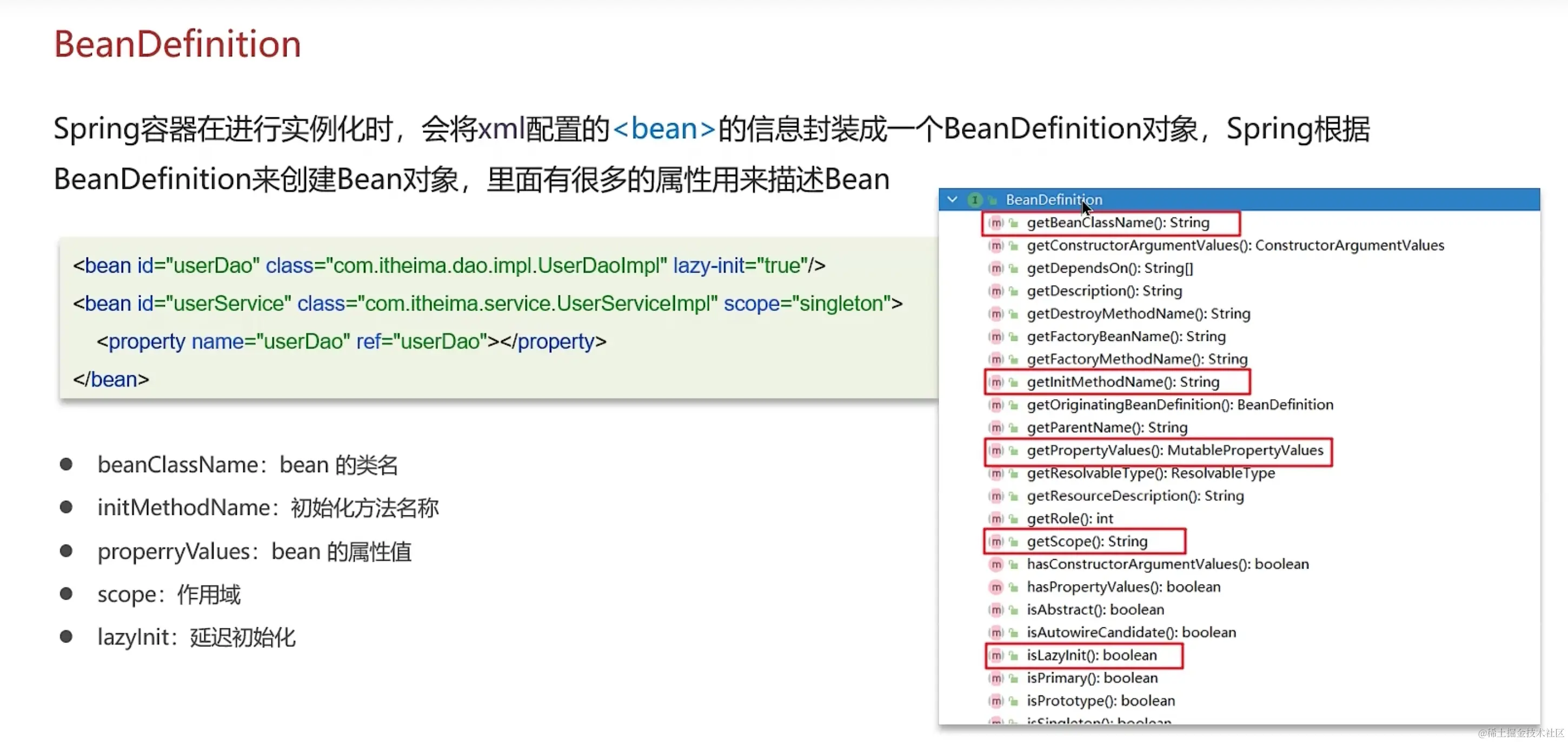Collapse the BeanDefinition tree node chevron
This screenshot has width=1568, height=742.
click(x=953, y=200)
